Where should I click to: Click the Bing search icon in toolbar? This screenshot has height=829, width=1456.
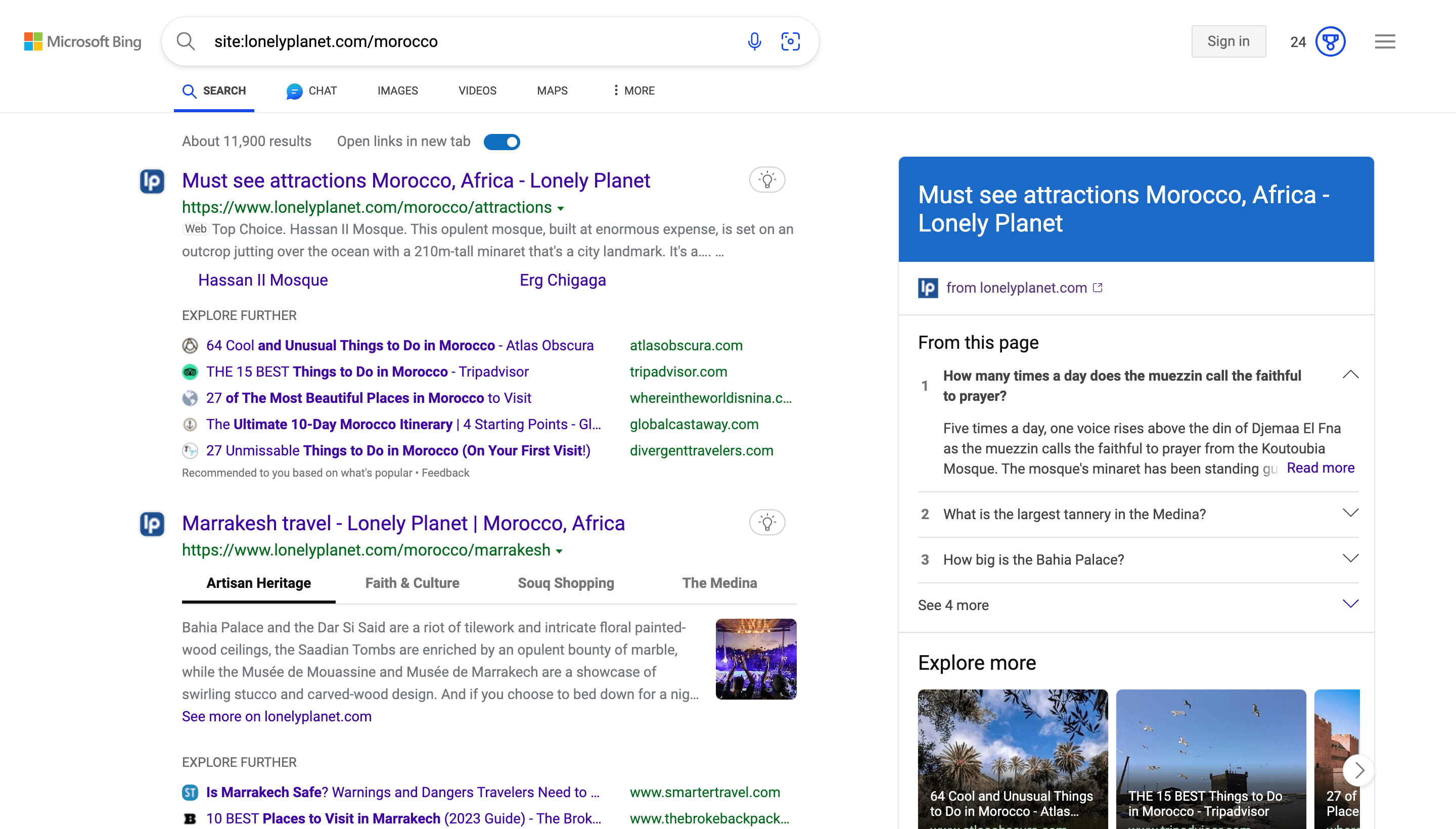point(185,41)
